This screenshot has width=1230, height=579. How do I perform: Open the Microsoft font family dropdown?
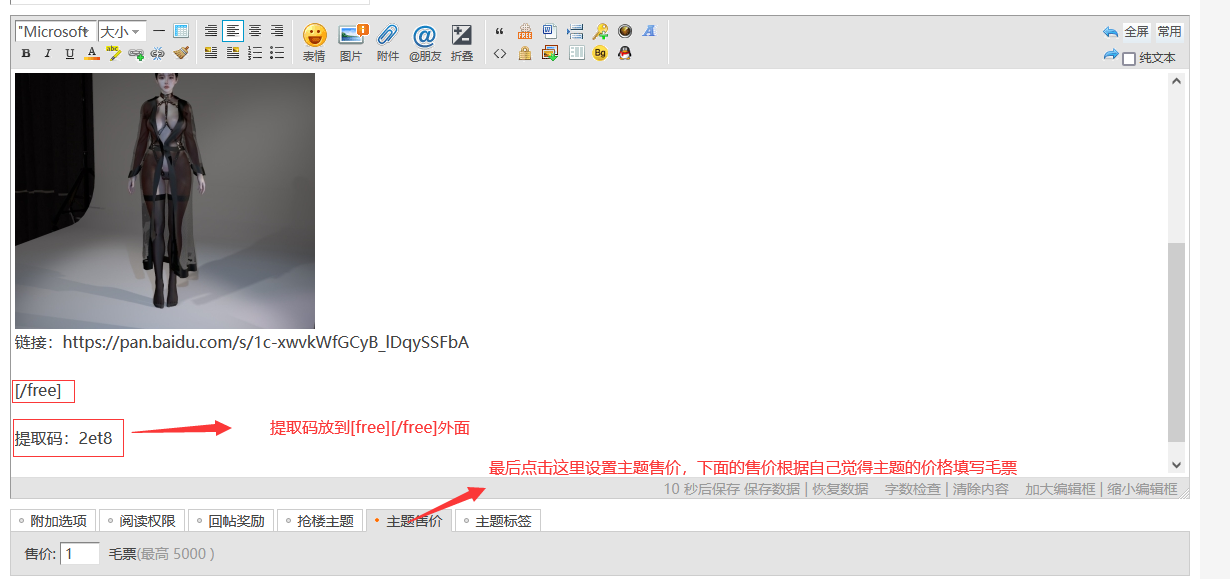[56, 32]
